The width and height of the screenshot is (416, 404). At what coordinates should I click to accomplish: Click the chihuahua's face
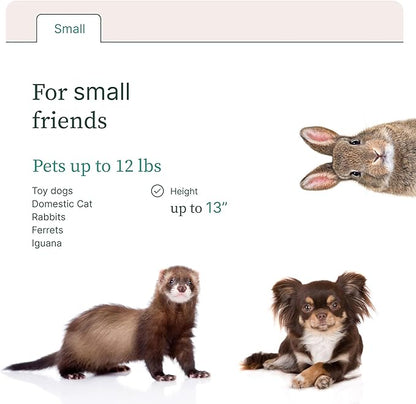(x=322, y=310)
